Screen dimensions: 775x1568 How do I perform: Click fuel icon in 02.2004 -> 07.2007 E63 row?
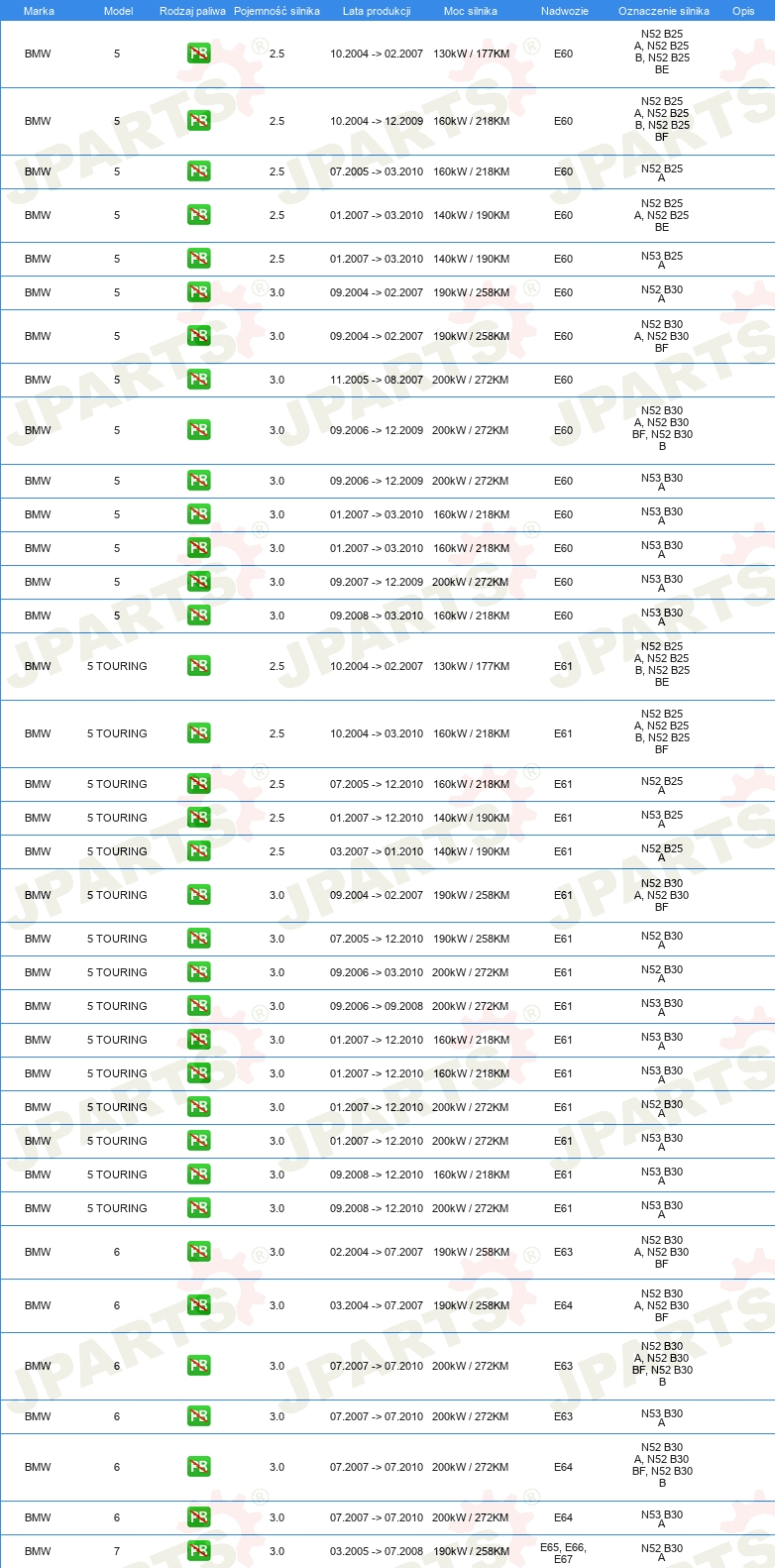click(198, 1252)
